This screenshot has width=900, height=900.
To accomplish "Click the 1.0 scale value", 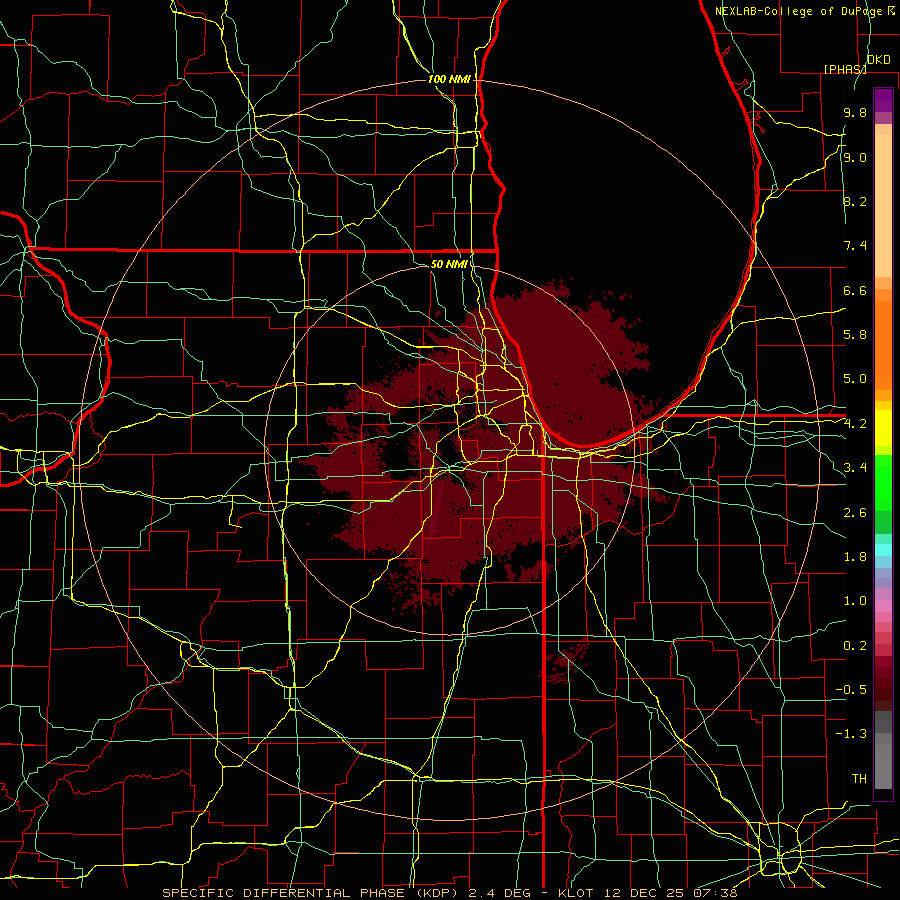I will pyautogui.click(x=855, y=601).
